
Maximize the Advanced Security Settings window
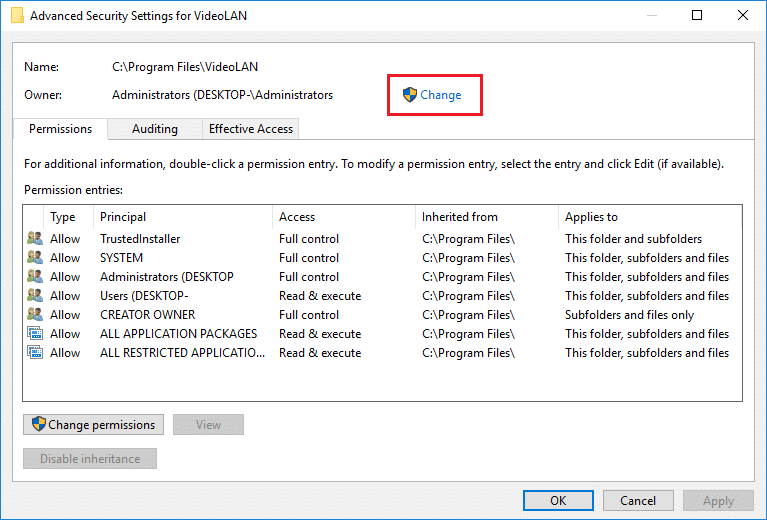point(697,15)
